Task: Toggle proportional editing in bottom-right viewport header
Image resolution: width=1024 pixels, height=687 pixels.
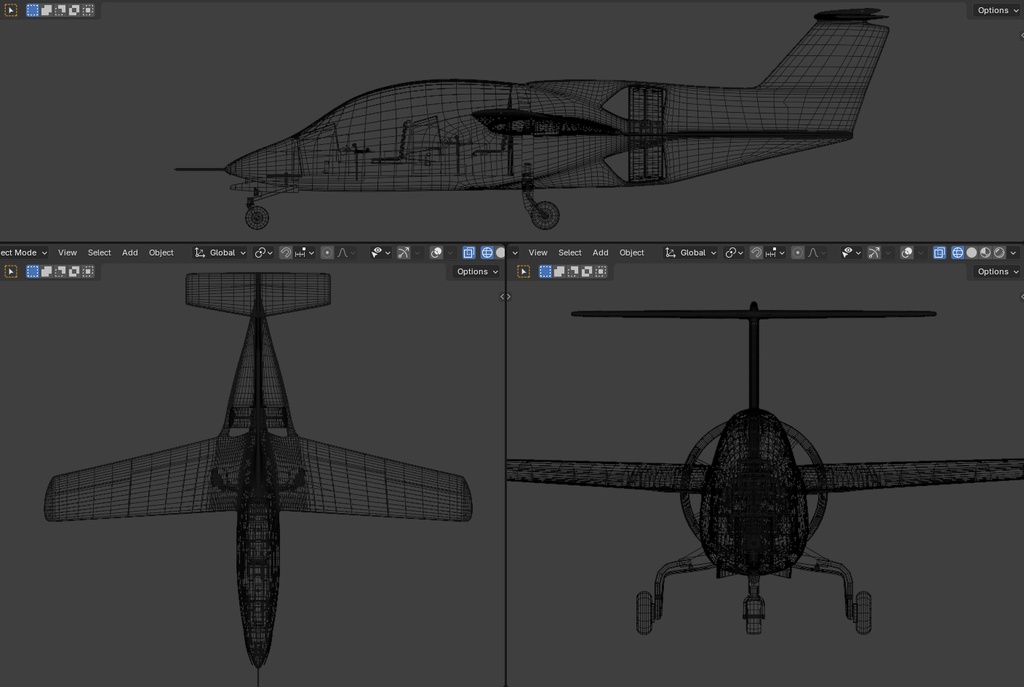Action: coord(797,253)
